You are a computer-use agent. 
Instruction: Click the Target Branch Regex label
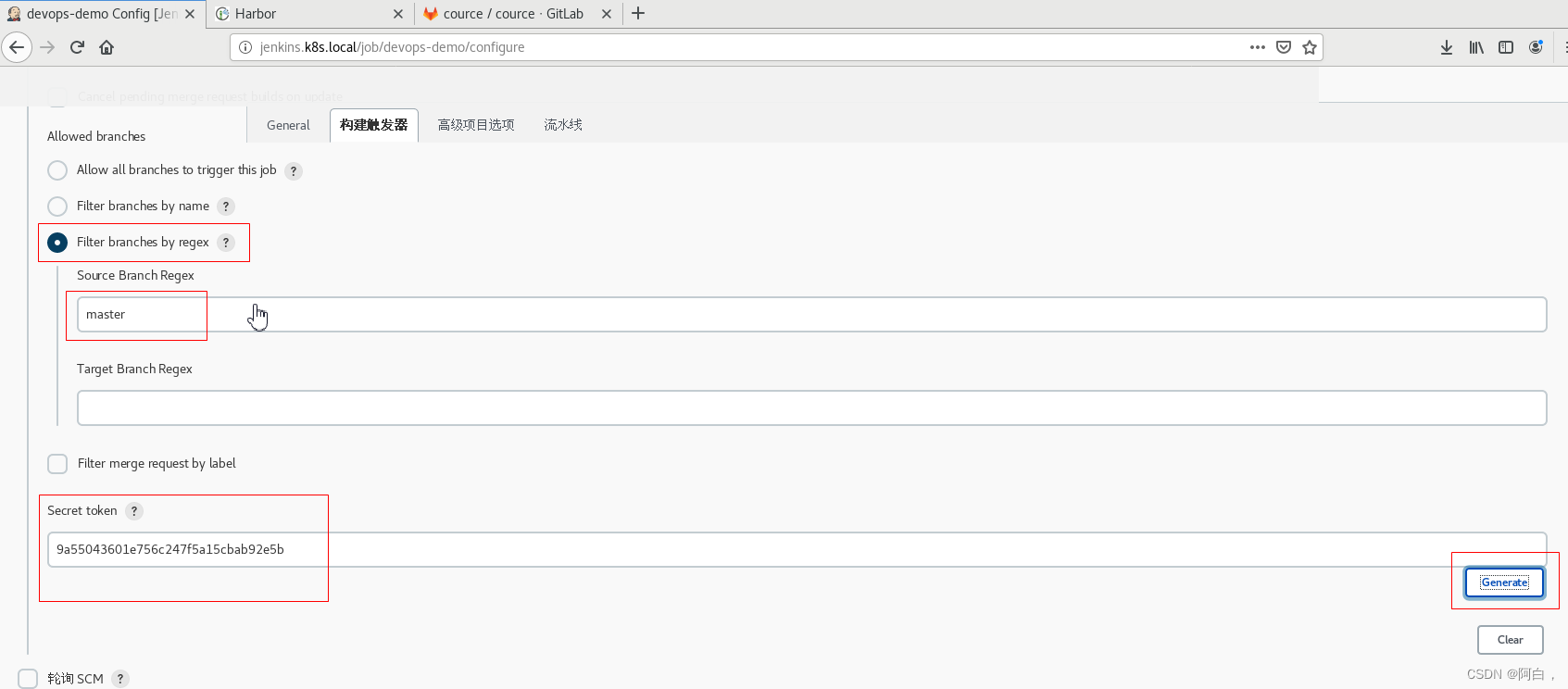(134, 370)
